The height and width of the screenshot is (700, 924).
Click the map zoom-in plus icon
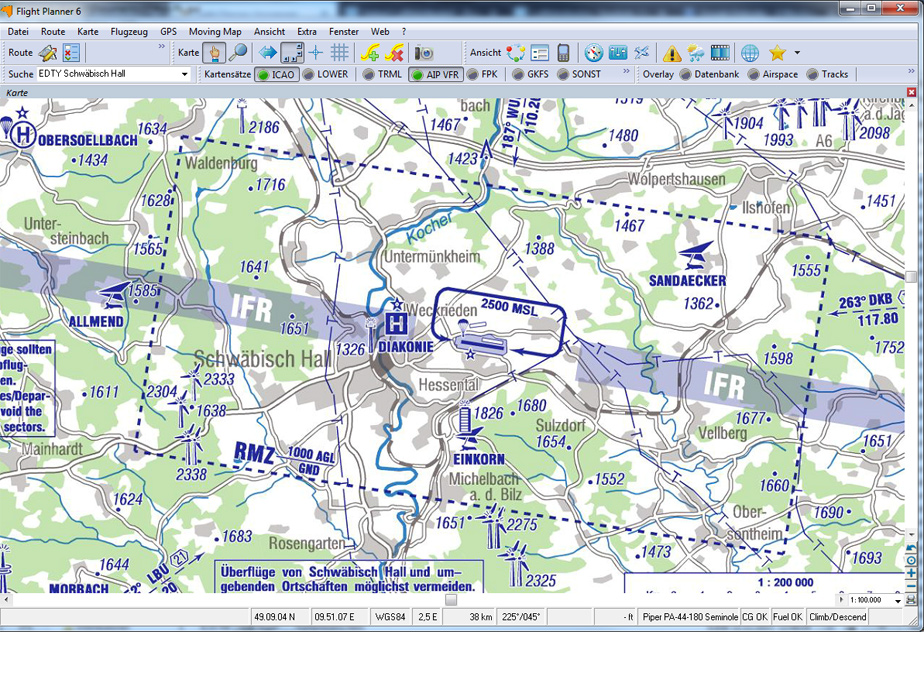[911, 573]
